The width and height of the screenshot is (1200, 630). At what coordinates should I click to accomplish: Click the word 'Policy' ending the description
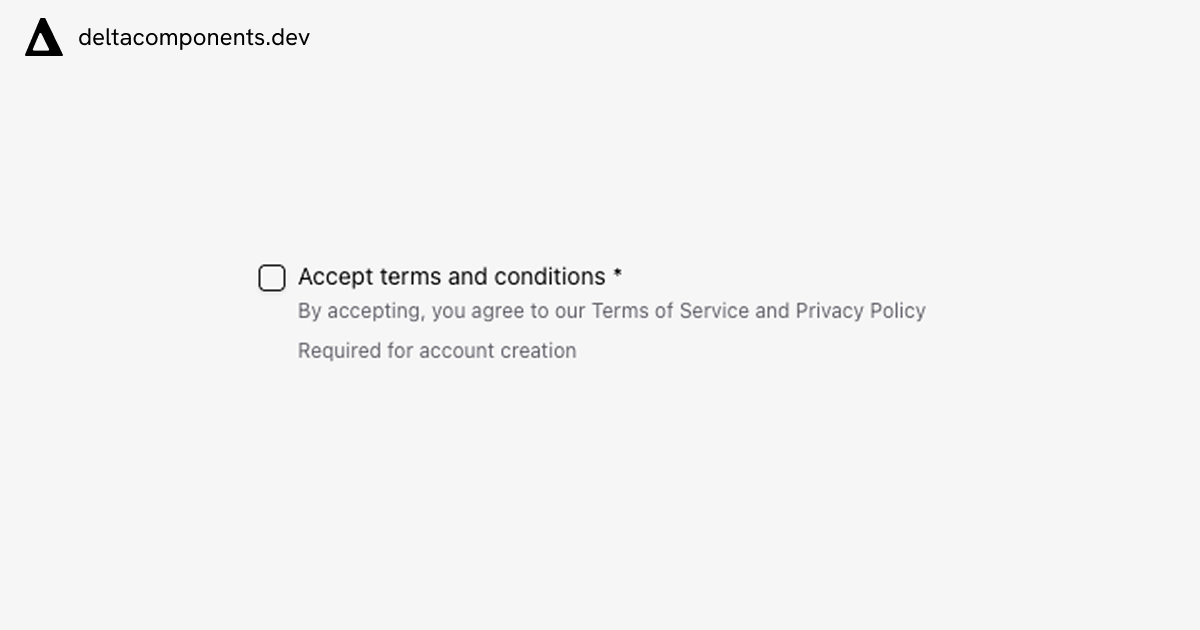[898, 311]
